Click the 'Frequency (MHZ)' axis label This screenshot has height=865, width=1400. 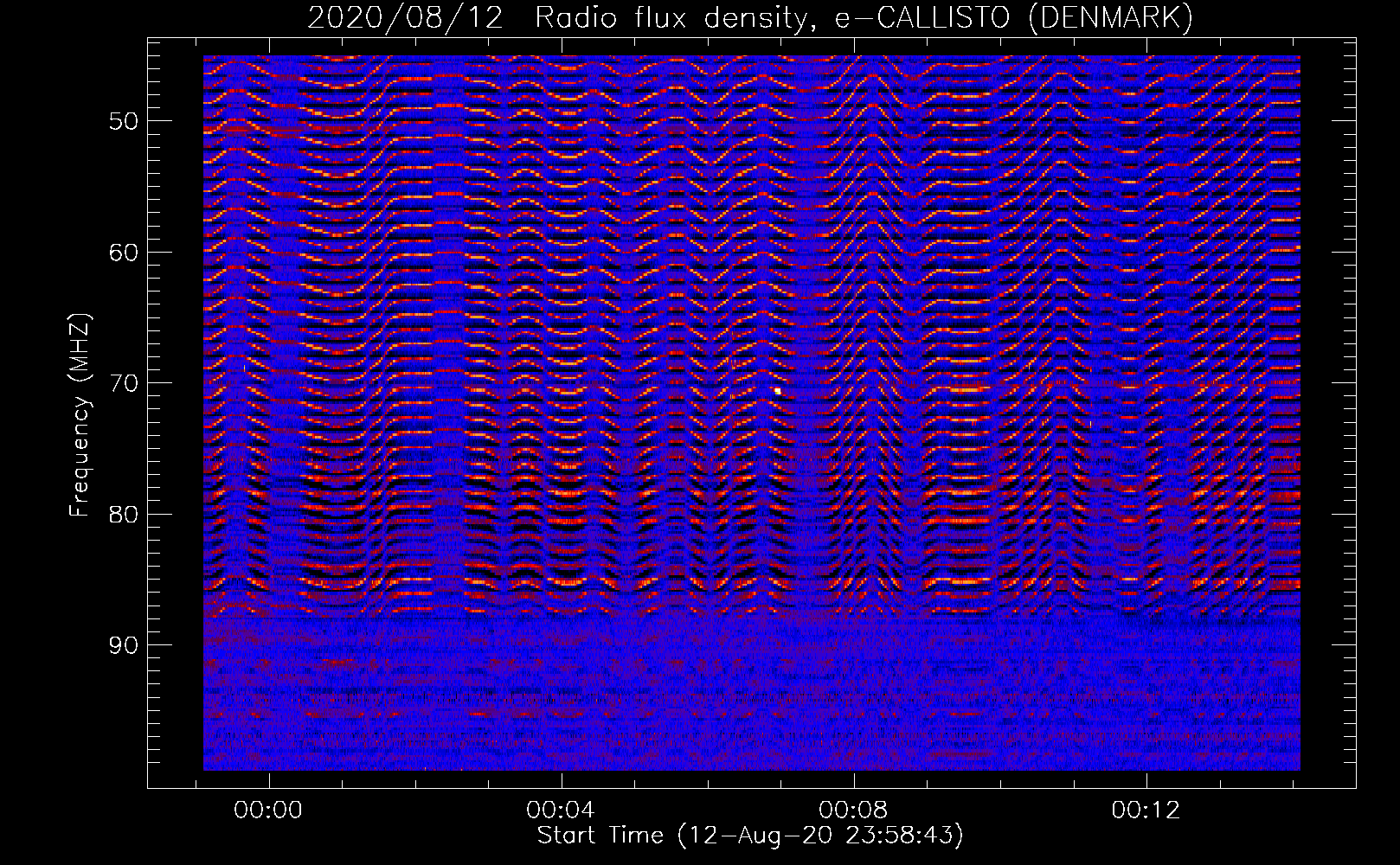pos(80,415)
